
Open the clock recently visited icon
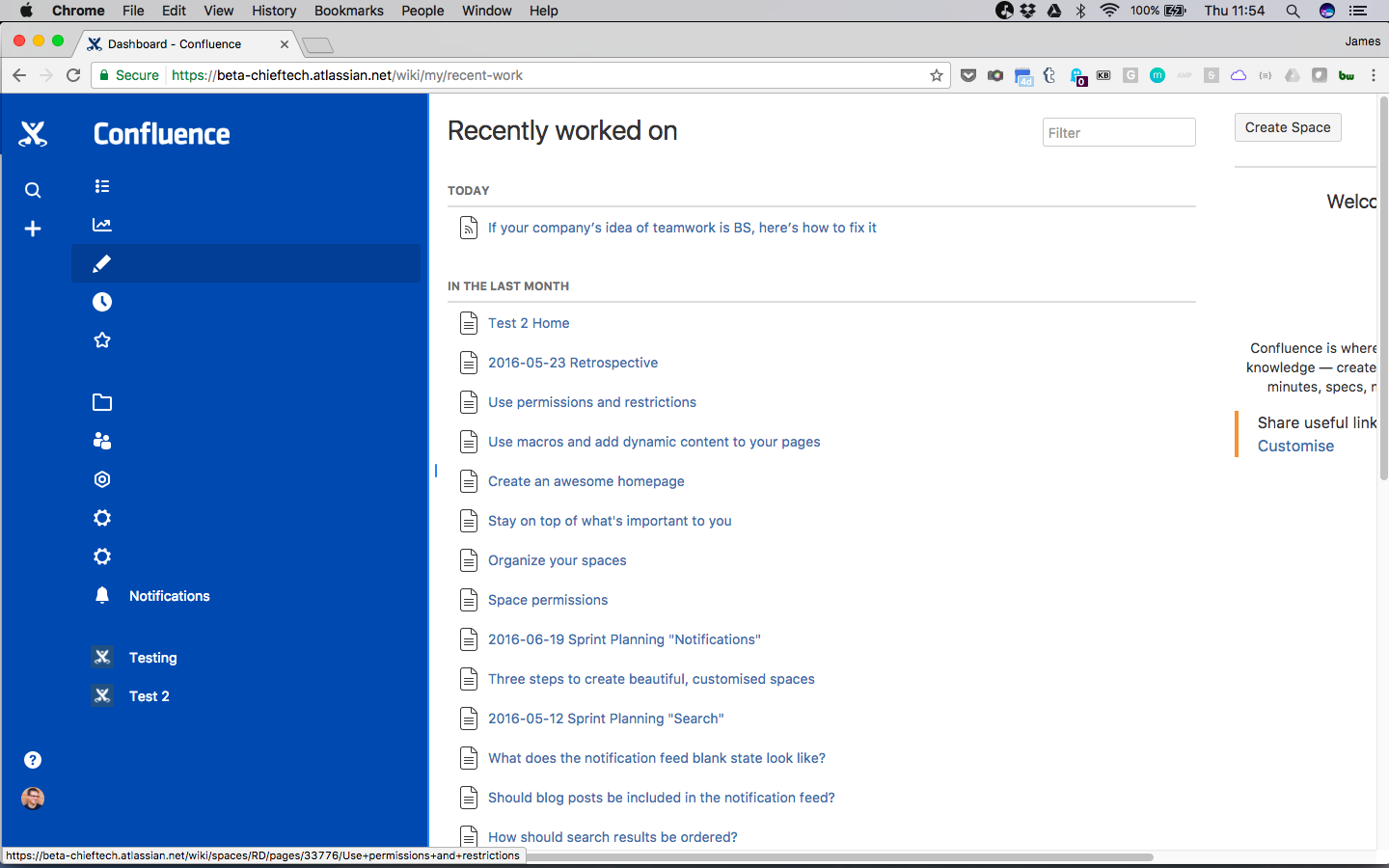pos(102,302)
